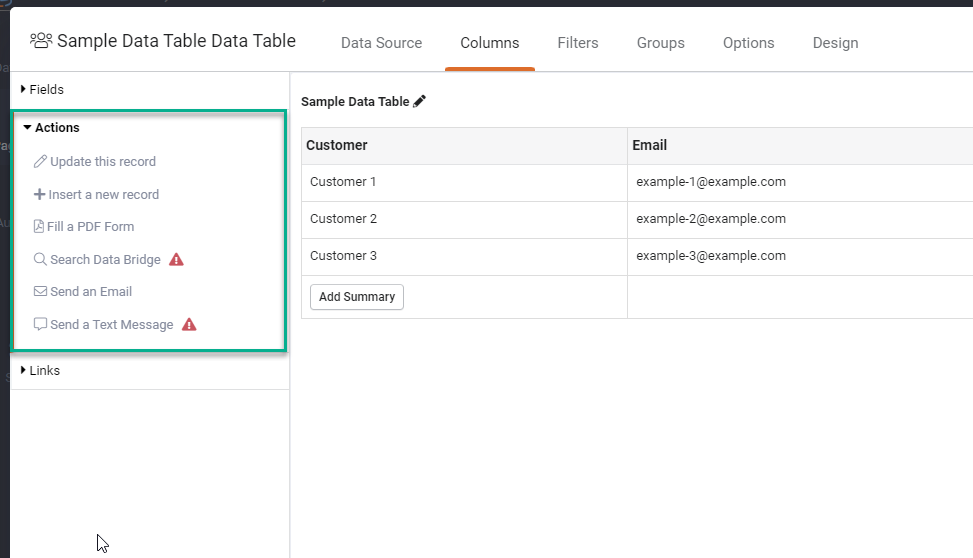Image resolution: width=973 pixels, height=558 pixels.
Task: Collapse the Actions section
Action: coord(51,127)
